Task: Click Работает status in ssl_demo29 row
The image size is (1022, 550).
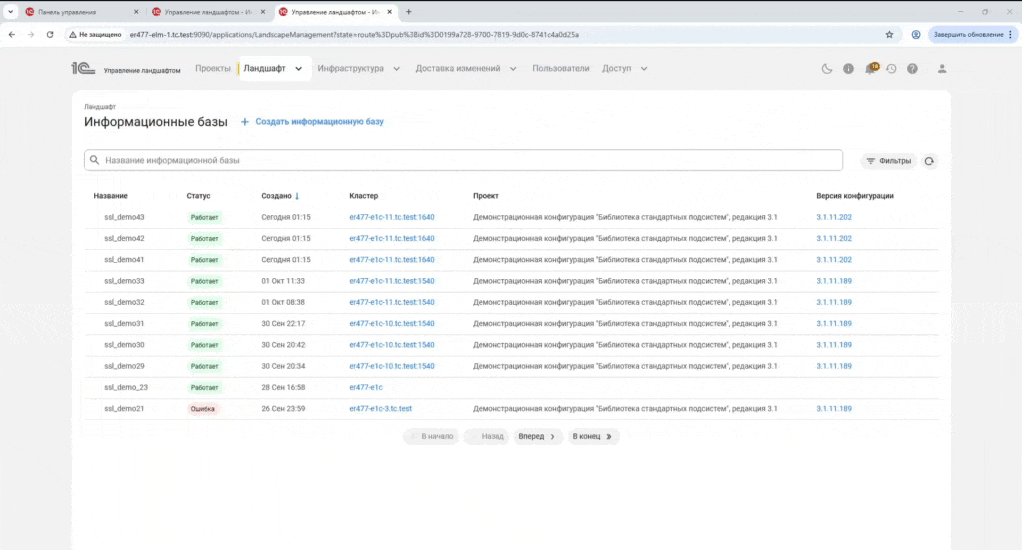Action: [204, 366]
